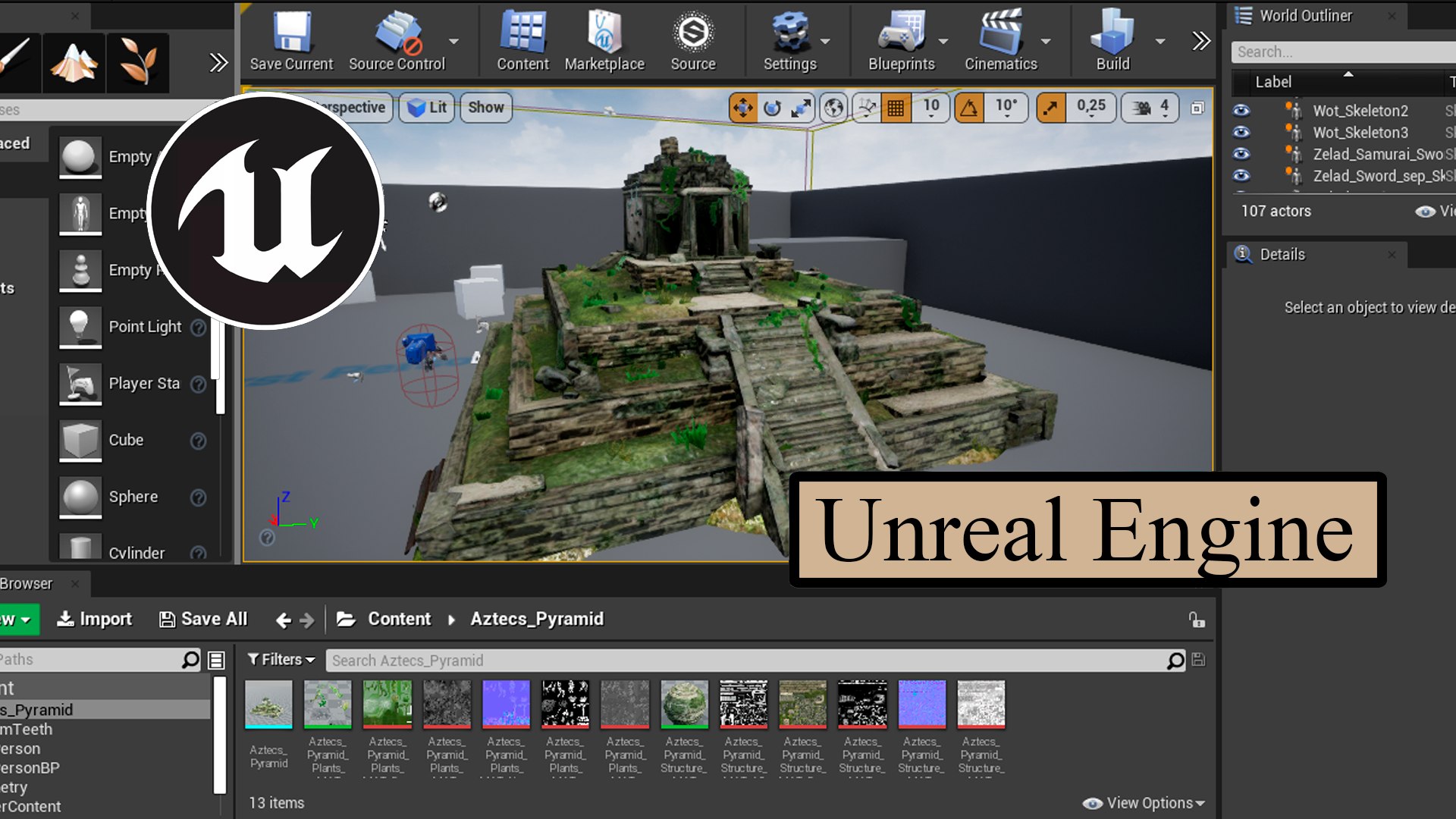
Task: Switch to the Details tab
Action: click(x=1282, y=255)
